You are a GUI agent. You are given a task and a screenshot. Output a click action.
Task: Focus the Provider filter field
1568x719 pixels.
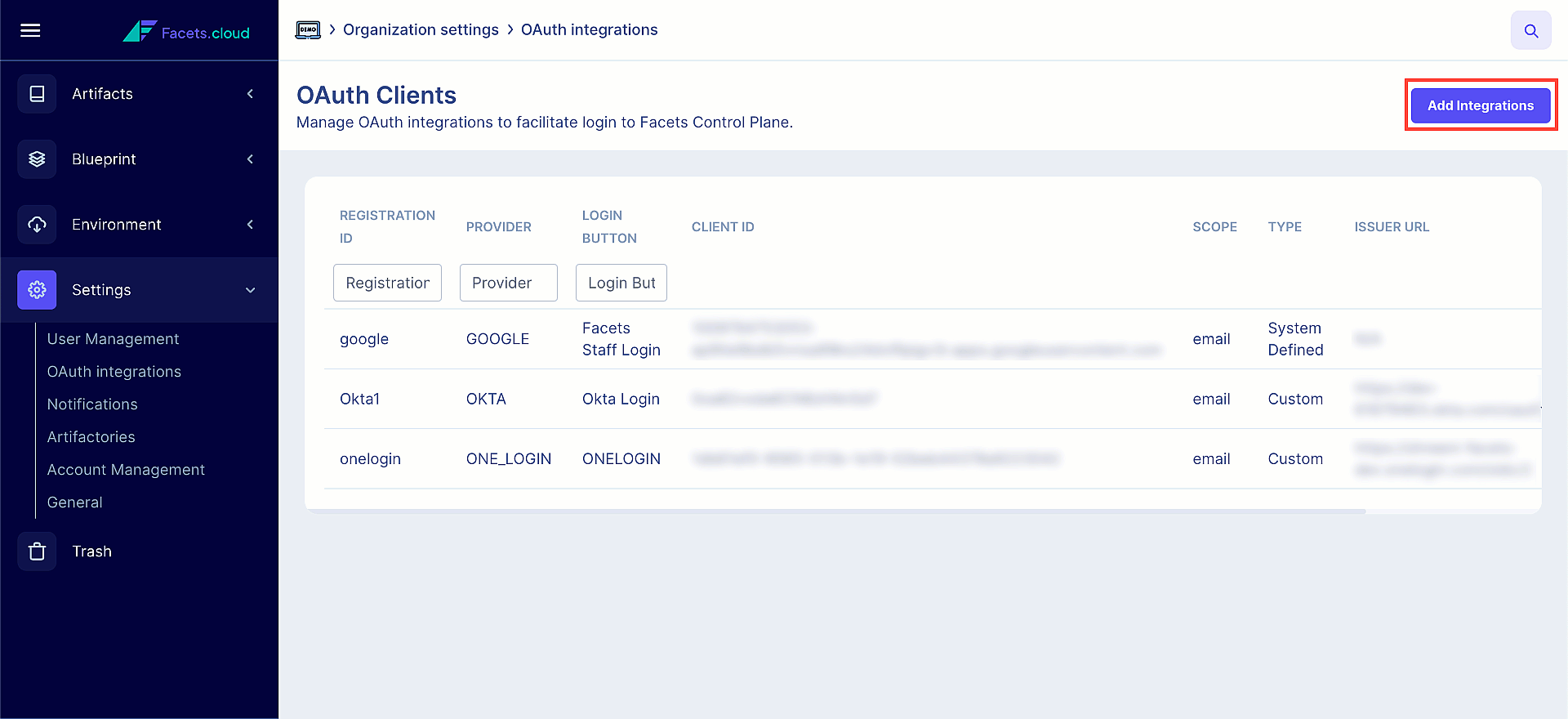508,283
